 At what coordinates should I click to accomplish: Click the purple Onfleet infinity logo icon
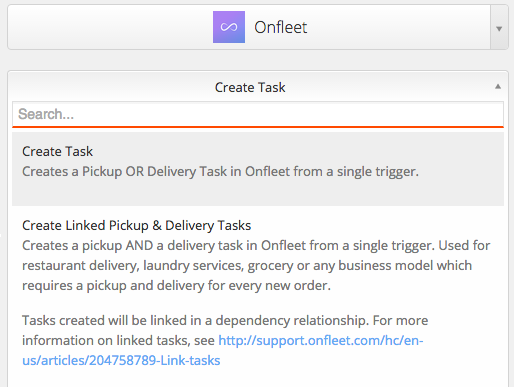click(x=229, y=27)
